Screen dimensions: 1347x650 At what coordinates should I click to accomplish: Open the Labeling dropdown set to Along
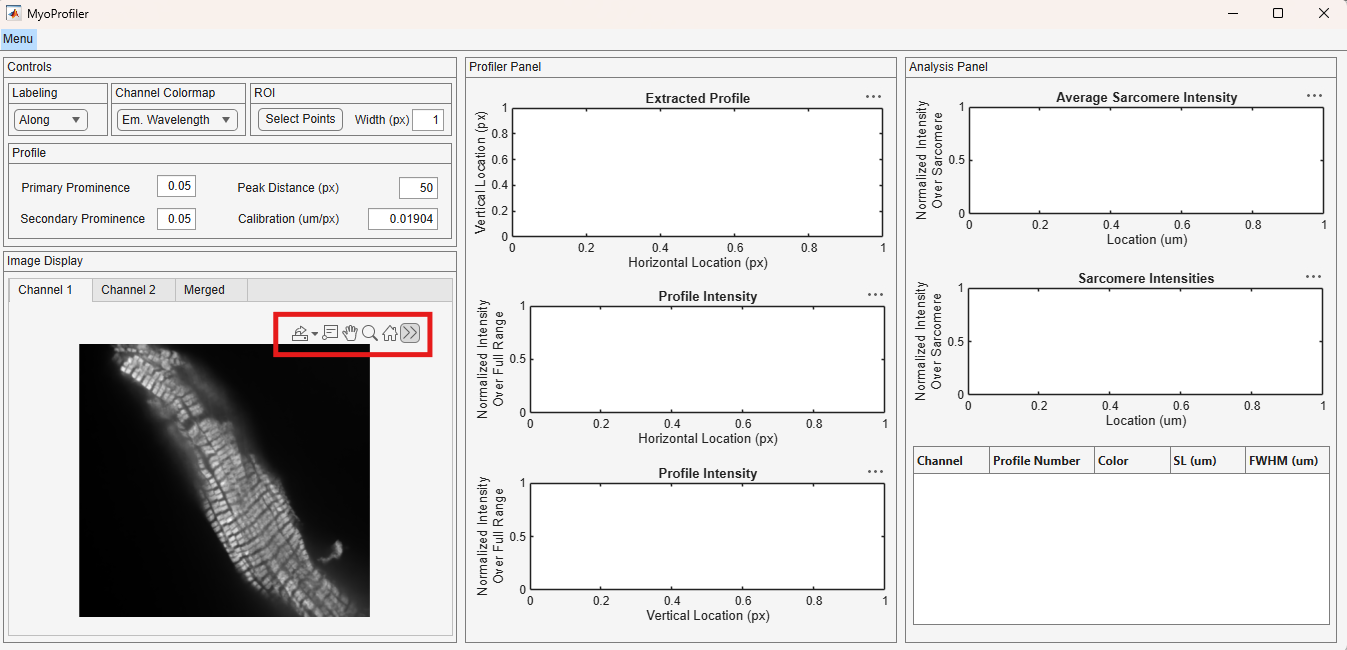point(51,120)
